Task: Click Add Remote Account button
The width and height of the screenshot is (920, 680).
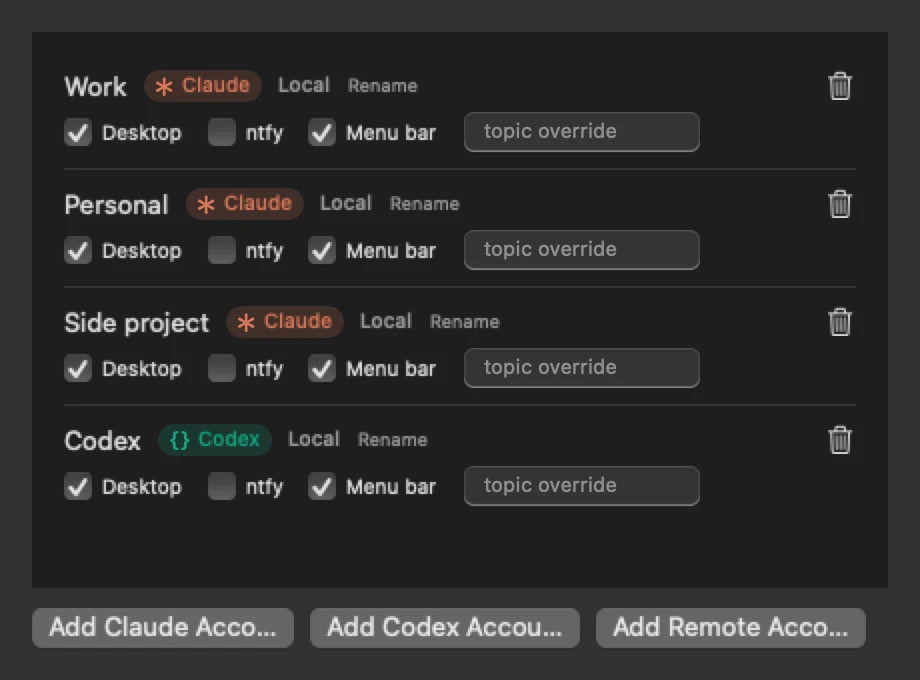Action: [731, 628]
